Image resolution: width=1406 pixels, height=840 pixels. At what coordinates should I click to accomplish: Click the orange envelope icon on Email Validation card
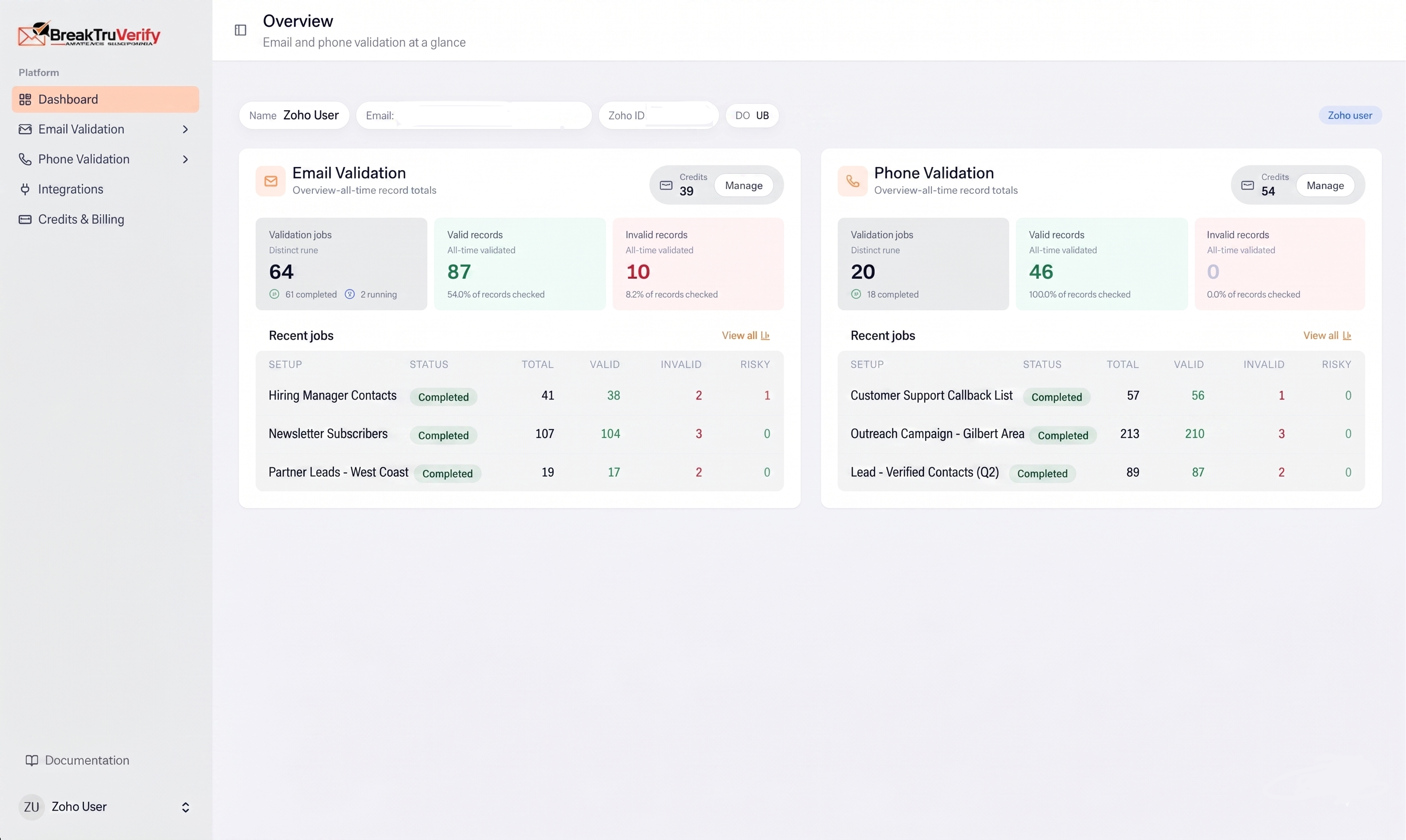pyautogui.click(x=270, y=181)
